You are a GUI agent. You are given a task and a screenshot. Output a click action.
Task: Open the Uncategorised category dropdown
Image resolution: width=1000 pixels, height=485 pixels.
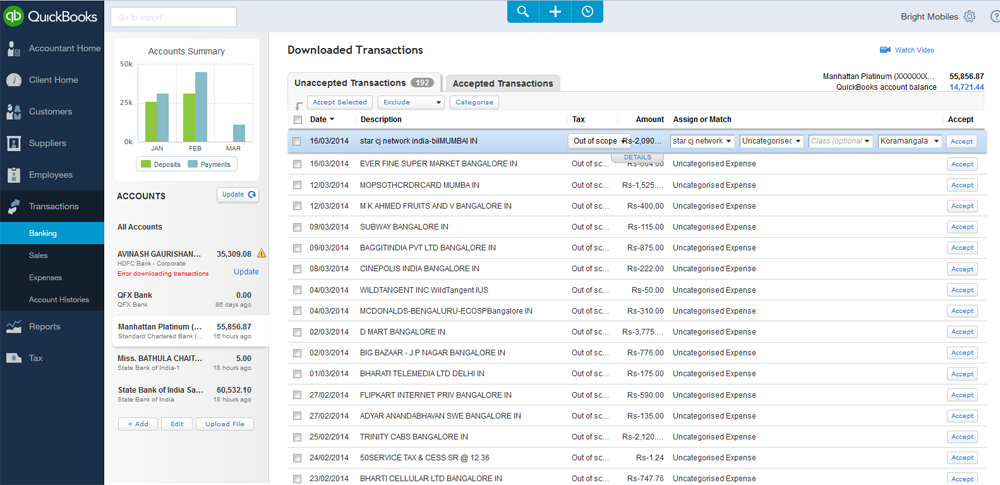coord(772,141)
